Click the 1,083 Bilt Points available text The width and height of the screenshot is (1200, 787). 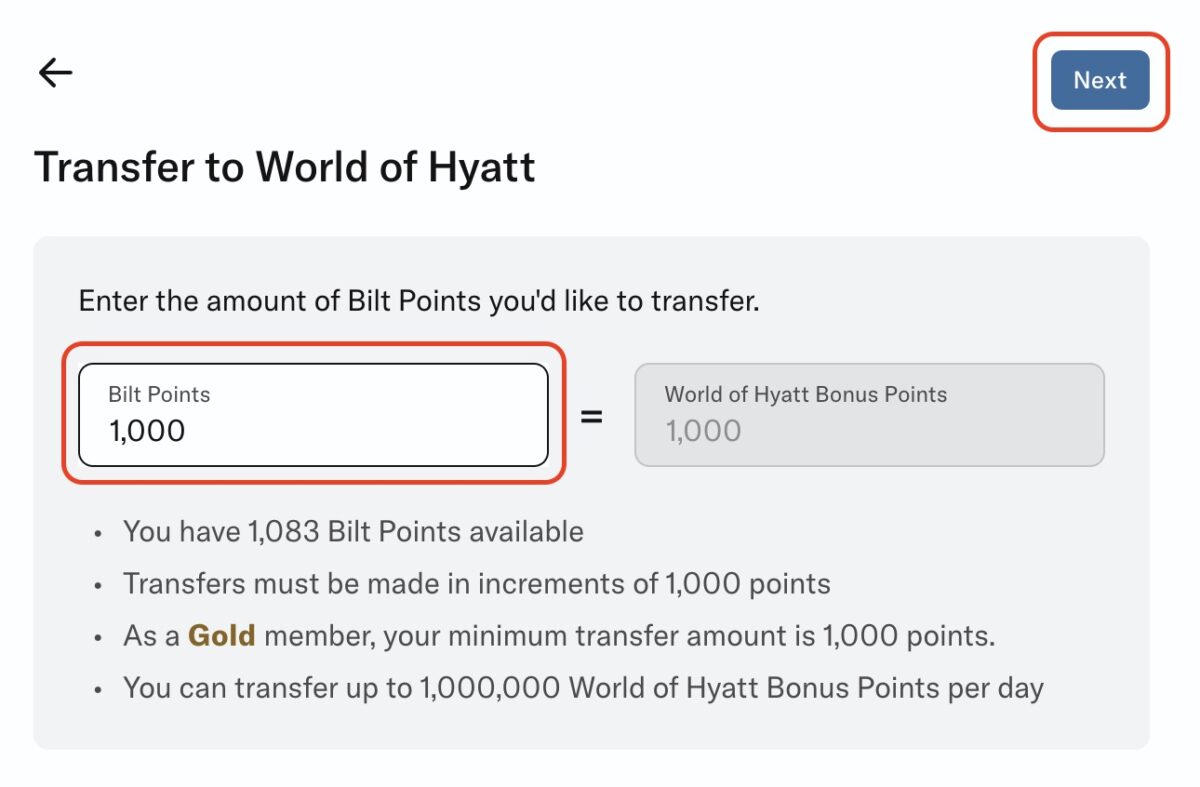tap(352, 531)
